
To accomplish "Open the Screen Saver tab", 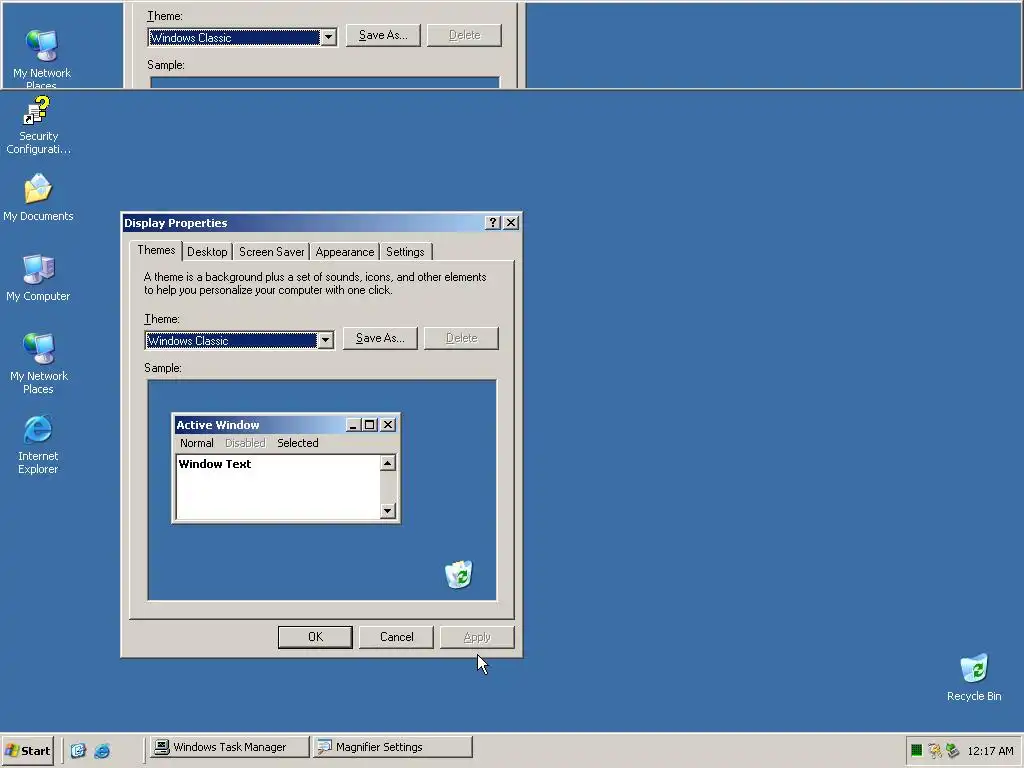I will tap(271, 252).
